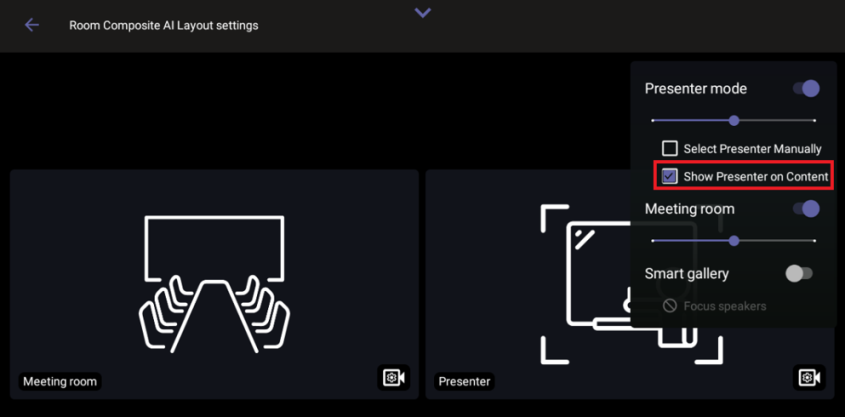Uncheck the Show Presenter on Content checkbox
The image size is (845, 417).
point(670,177)
